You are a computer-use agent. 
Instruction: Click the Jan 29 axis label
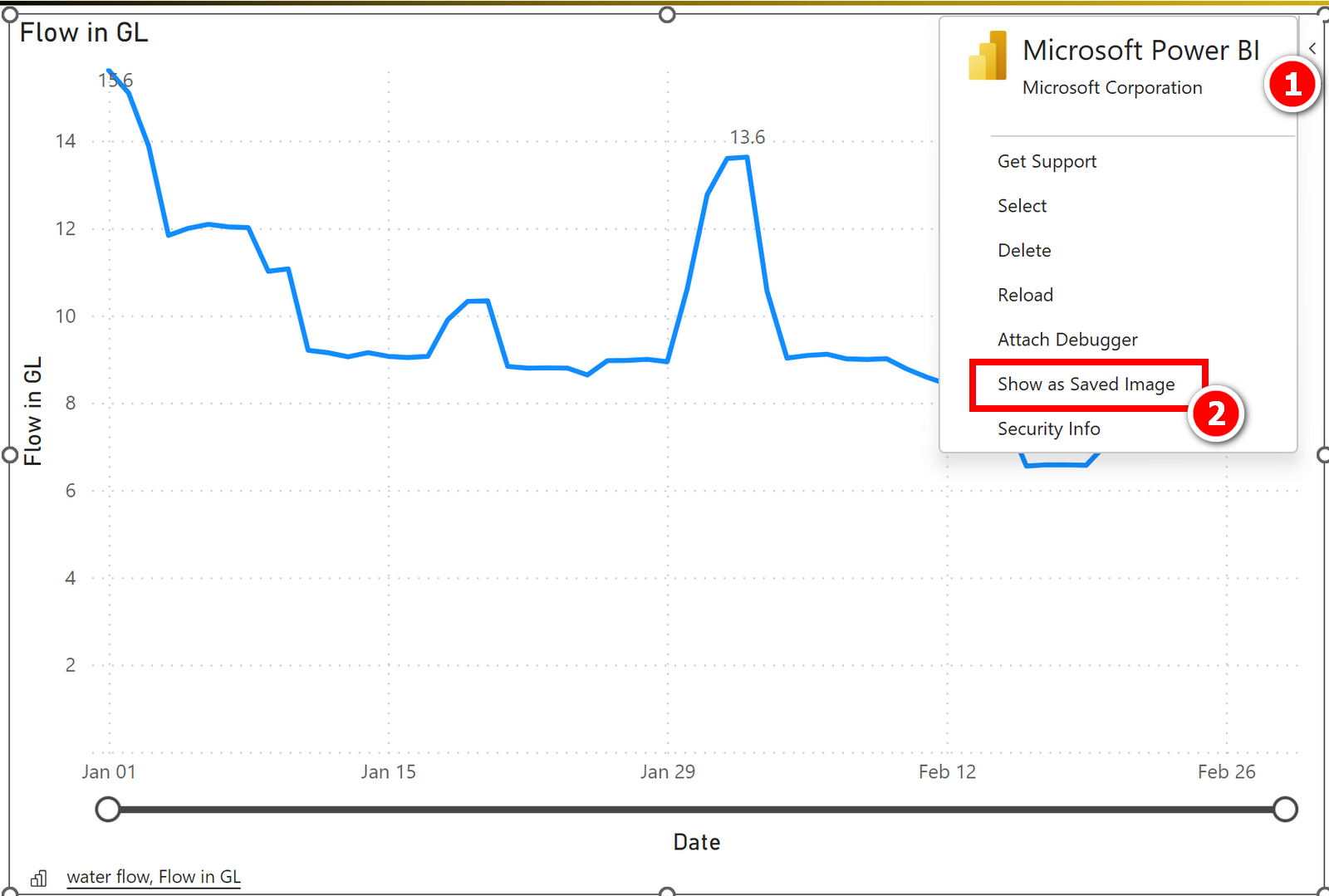tap(669, 771)
